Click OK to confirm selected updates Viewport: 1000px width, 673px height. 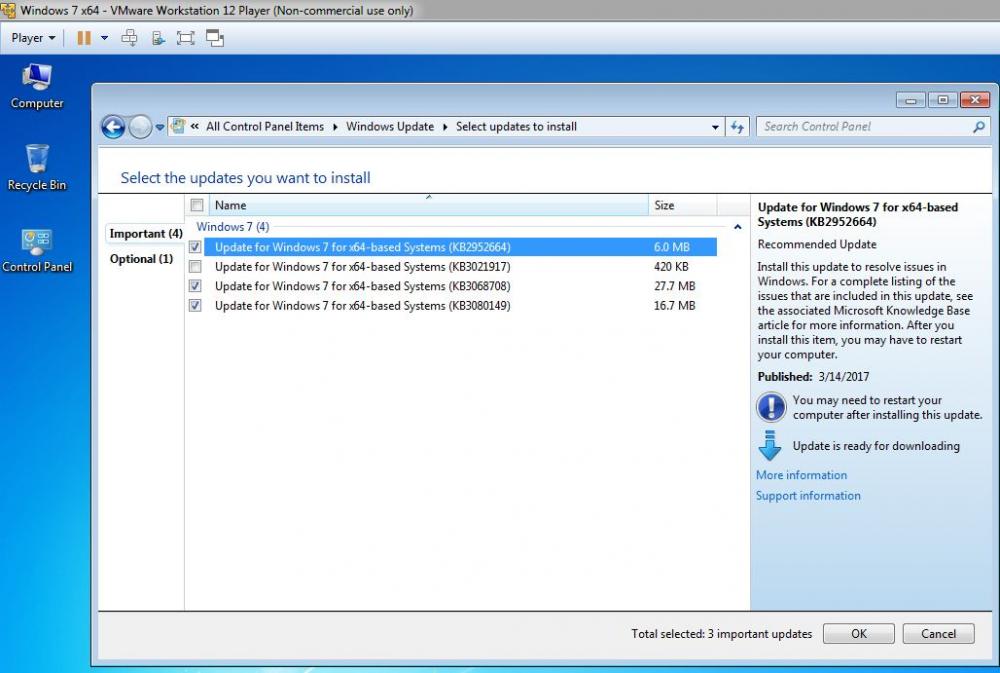click(x=858, y=633)
